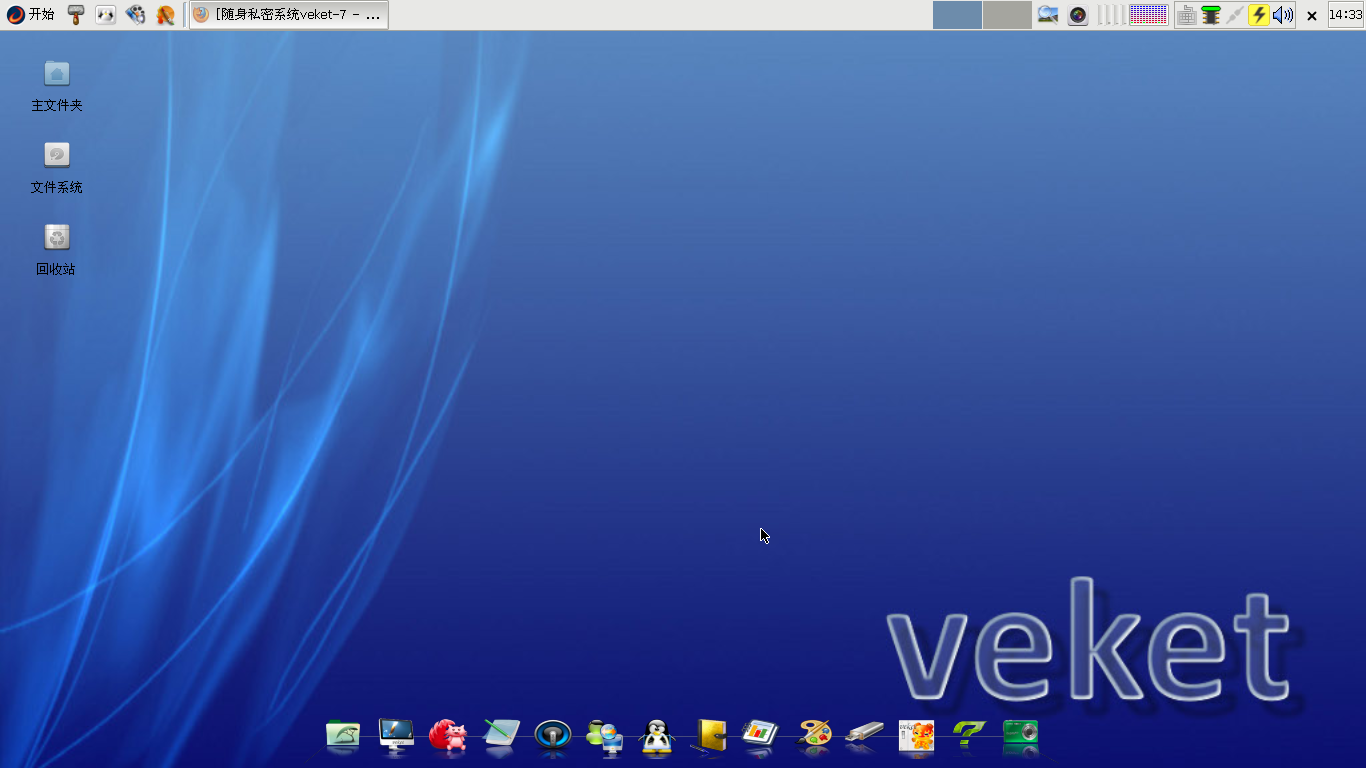Open the chart documents office dock icon
This screenshot has height=768, width=1366.
click(x=761, y=735)
